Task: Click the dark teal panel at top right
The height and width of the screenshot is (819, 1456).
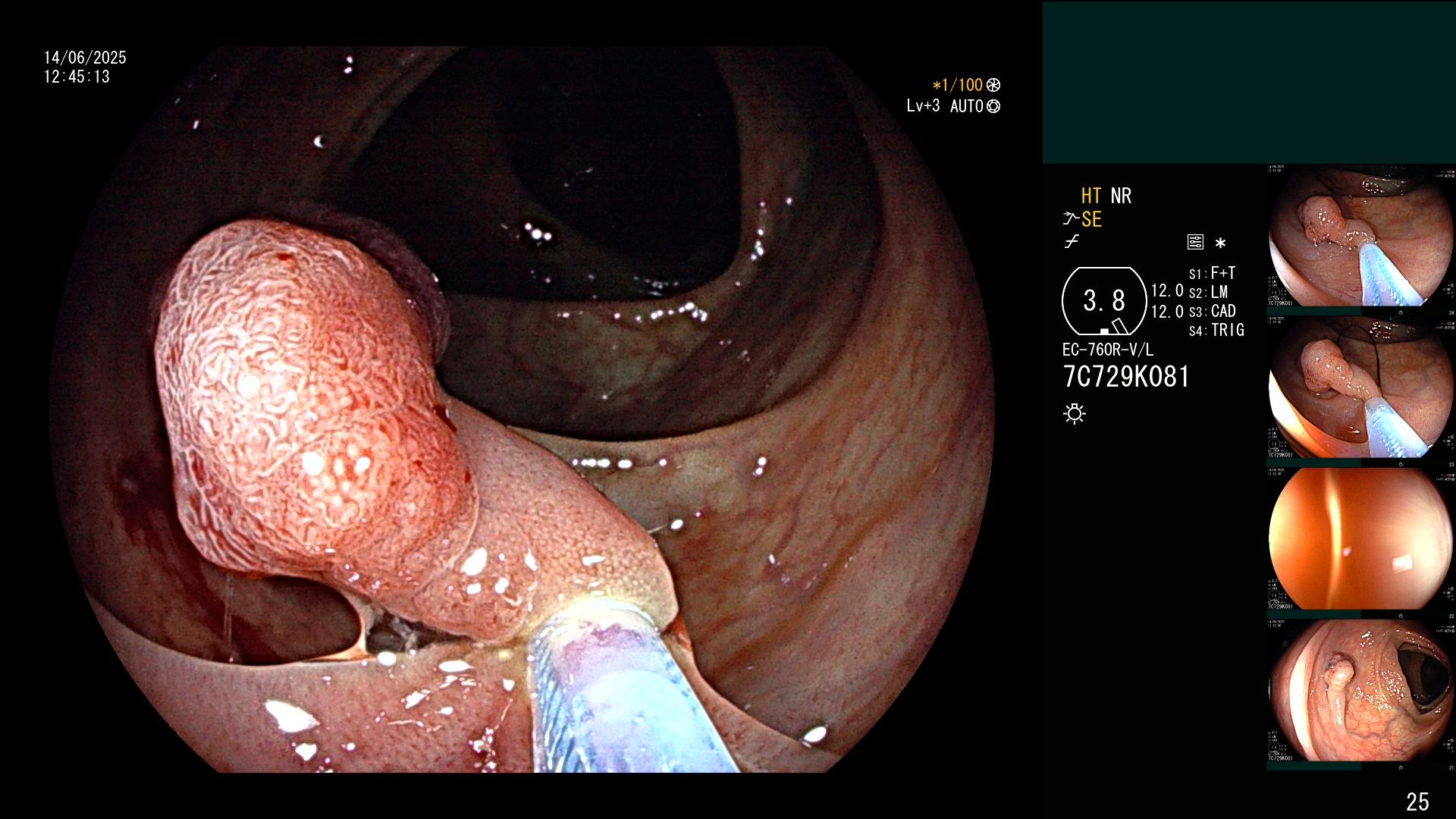Action: (x=1249, y=82)
